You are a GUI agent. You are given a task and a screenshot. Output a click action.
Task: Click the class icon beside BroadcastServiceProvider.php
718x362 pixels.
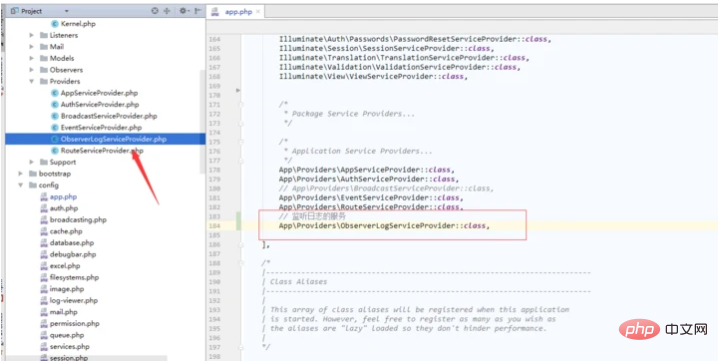(x=55, y=116)
